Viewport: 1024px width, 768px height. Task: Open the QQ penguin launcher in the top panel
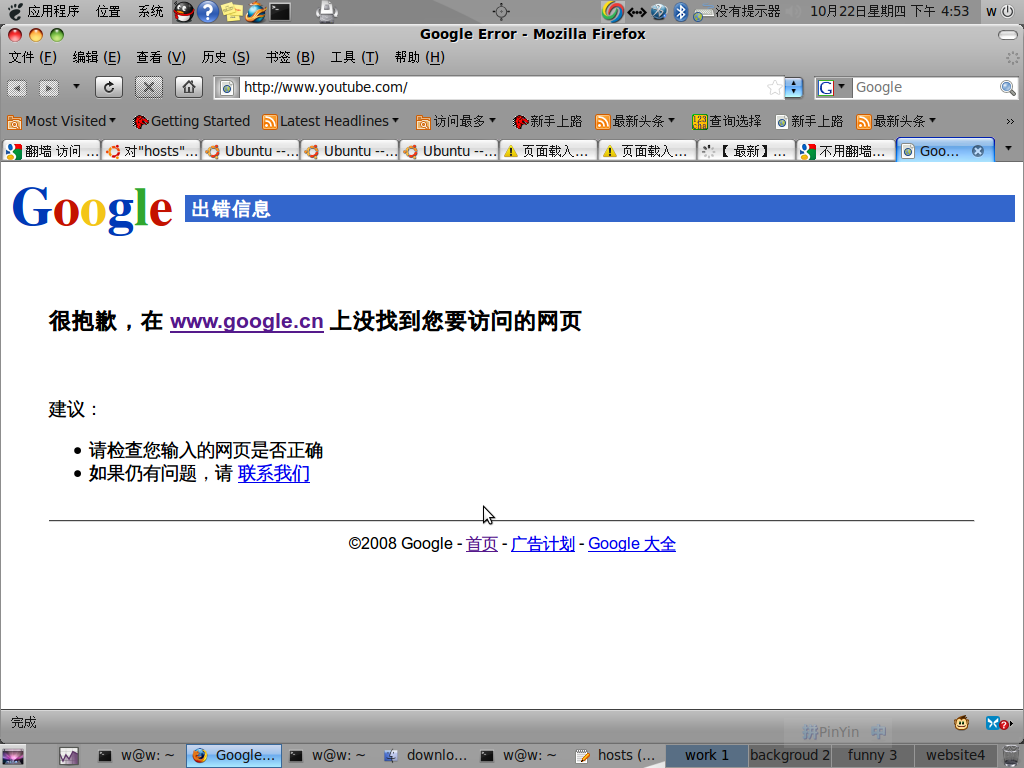click(184, 11)
